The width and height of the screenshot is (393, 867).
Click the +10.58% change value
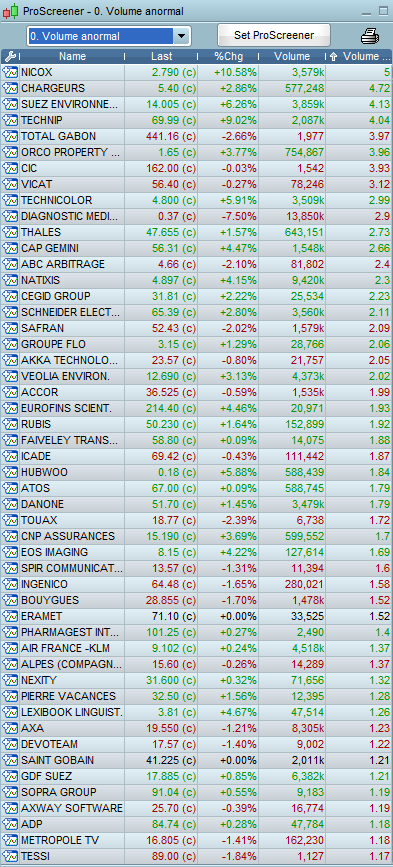(x=235, y=72)
